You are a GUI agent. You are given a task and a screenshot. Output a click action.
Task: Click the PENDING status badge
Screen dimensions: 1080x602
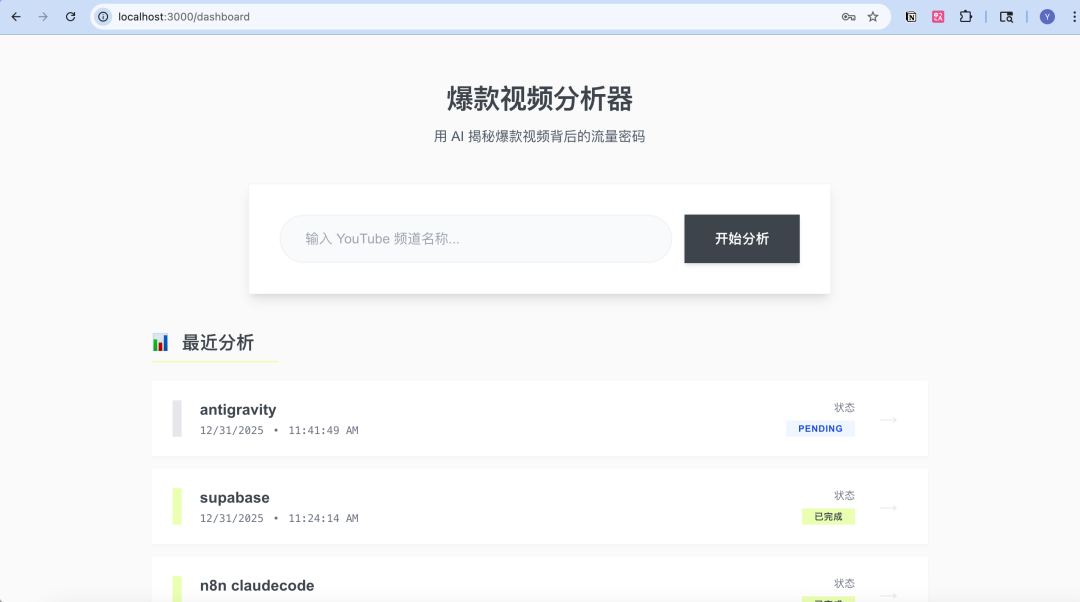point(820,428)
